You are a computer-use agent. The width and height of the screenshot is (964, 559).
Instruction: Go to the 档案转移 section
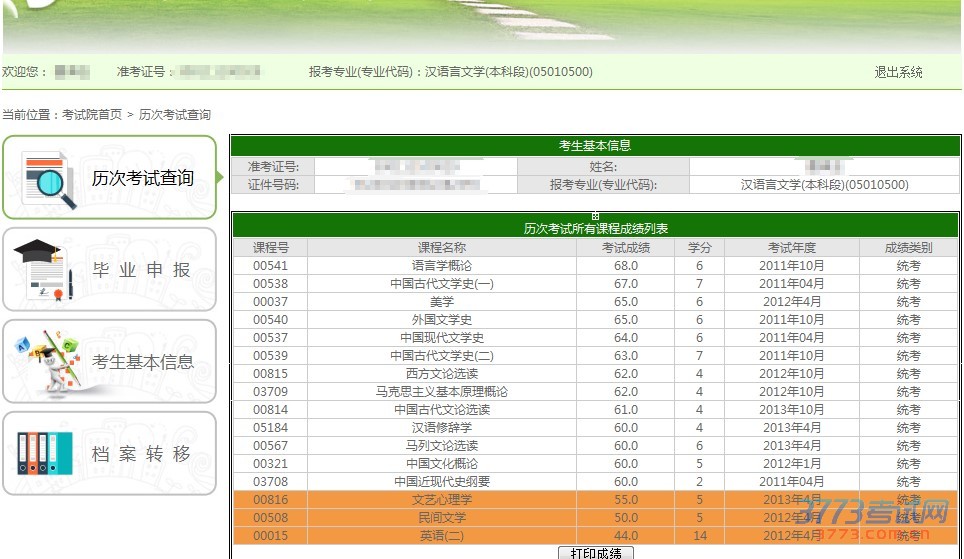click(x=141, y=454)
